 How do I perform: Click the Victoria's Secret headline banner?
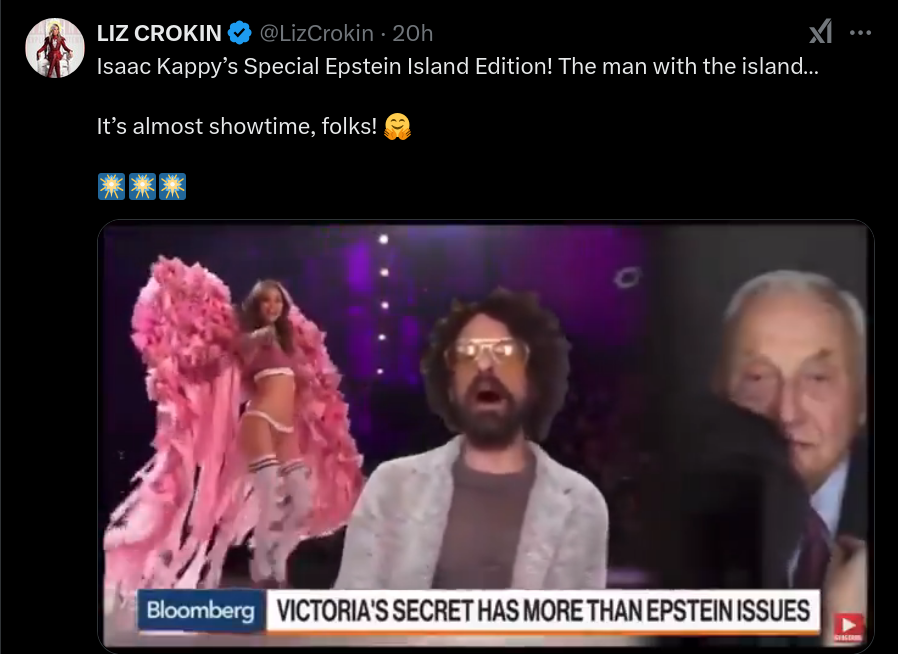(543, 610)
